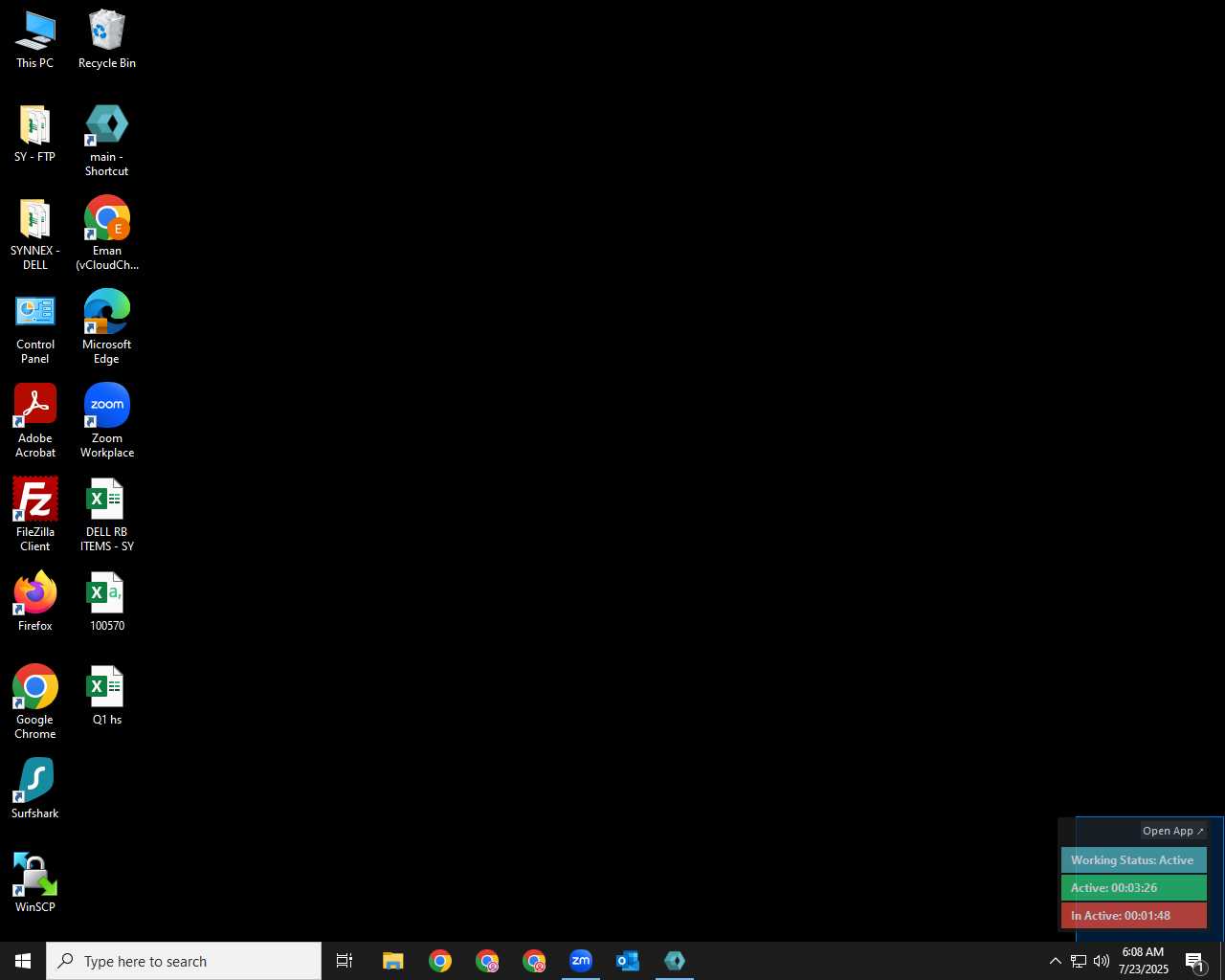This screenshot has width=1225, height=980.
Task: Select the Control Panel desktop icon
Action: (x=35, y=328)
